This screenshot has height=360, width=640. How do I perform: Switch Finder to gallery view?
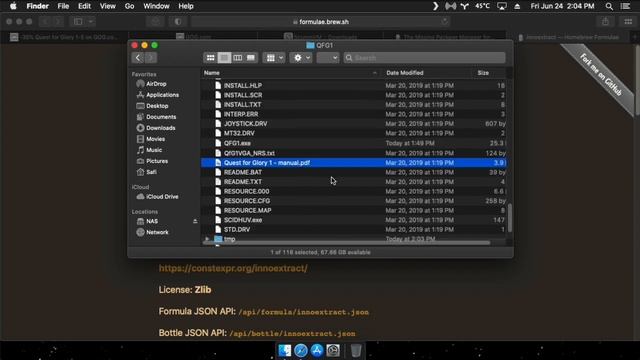click(251, 58)
